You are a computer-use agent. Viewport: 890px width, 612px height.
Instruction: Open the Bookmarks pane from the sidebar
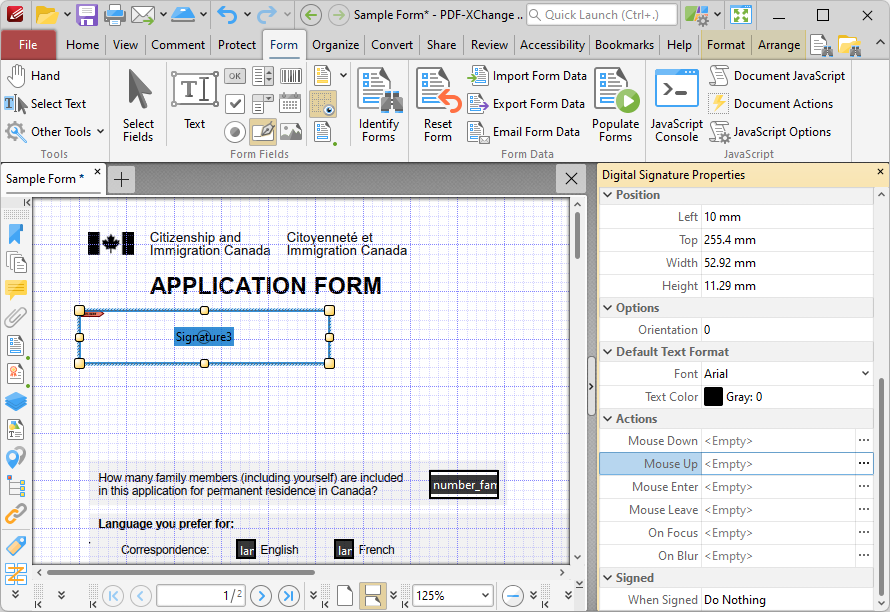[x=16, y=234]
